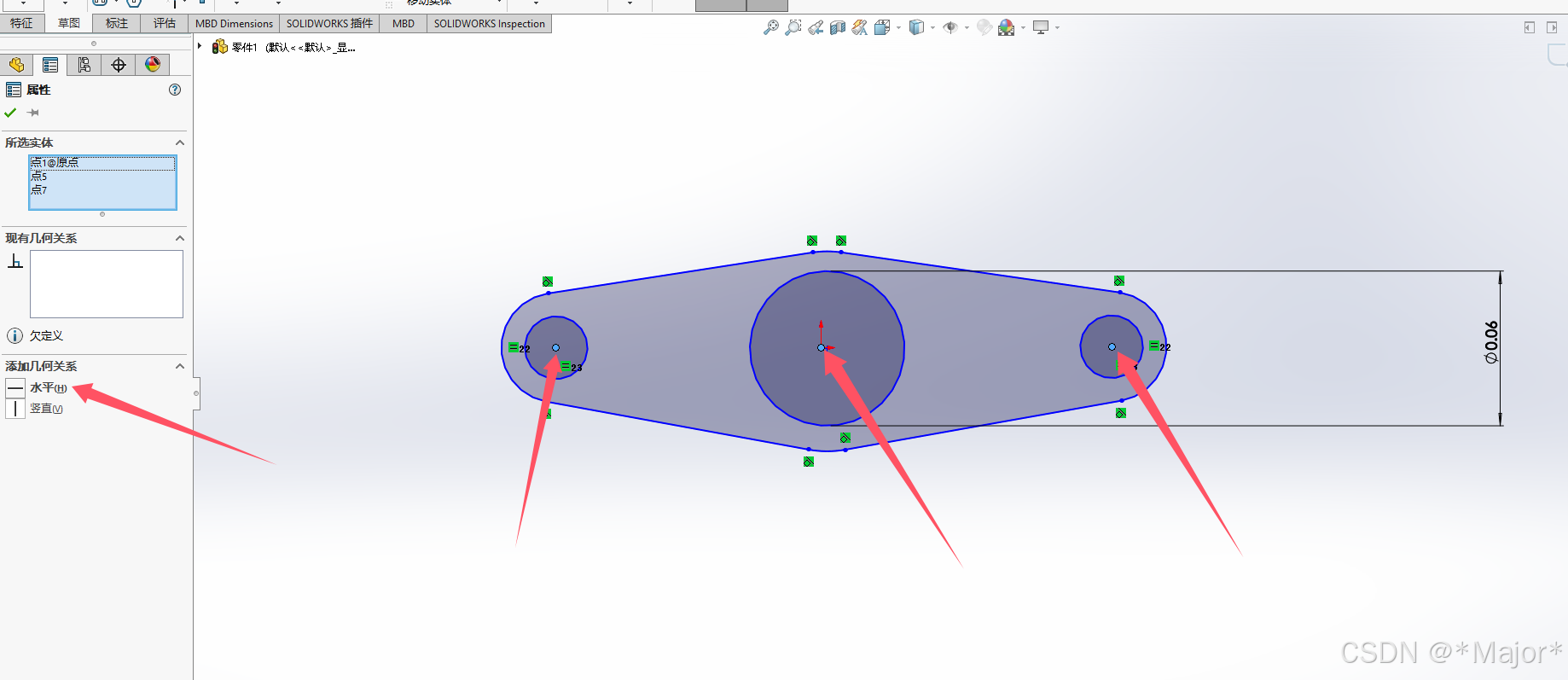Switch to the 草图 tab

click(69, 24)
